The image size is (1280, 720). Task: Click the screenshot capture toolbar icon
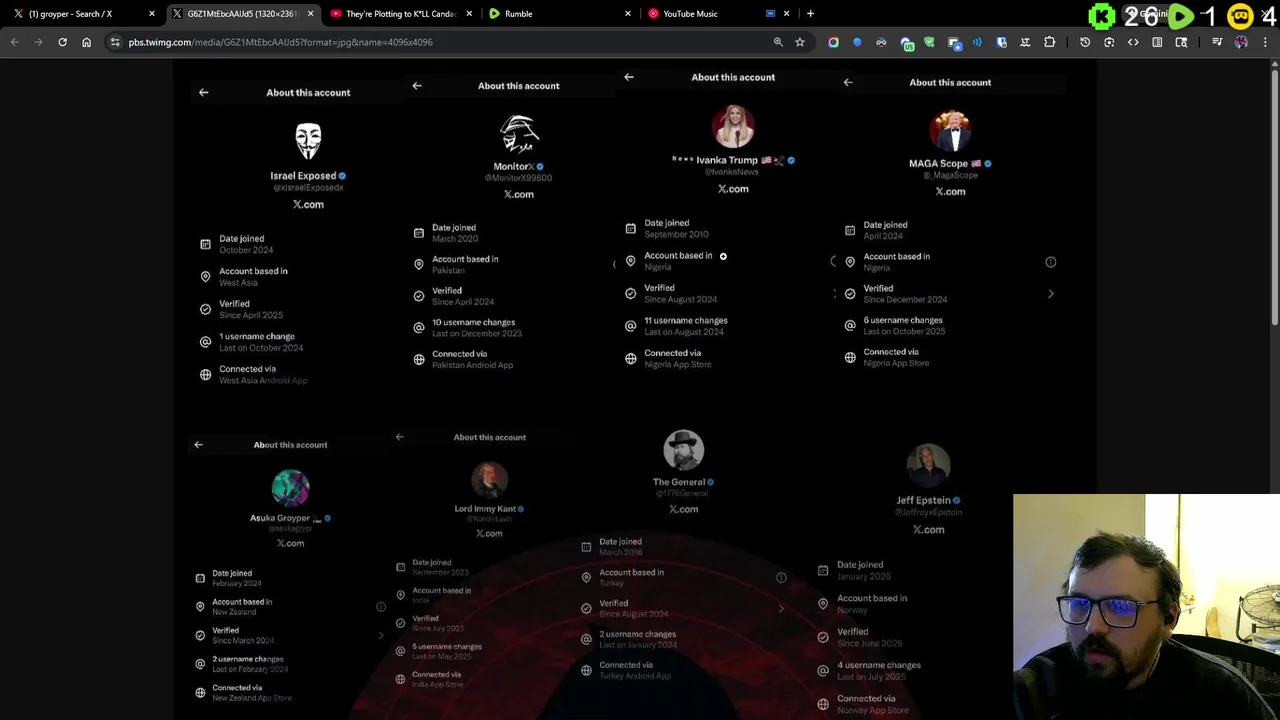[1109, 42]
